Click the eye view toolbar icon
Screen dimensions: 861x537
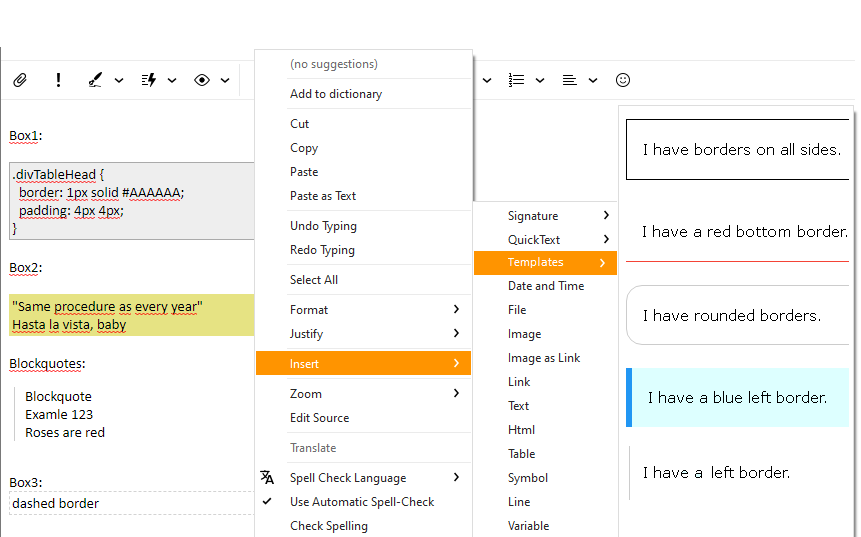[x=202, y=80]
